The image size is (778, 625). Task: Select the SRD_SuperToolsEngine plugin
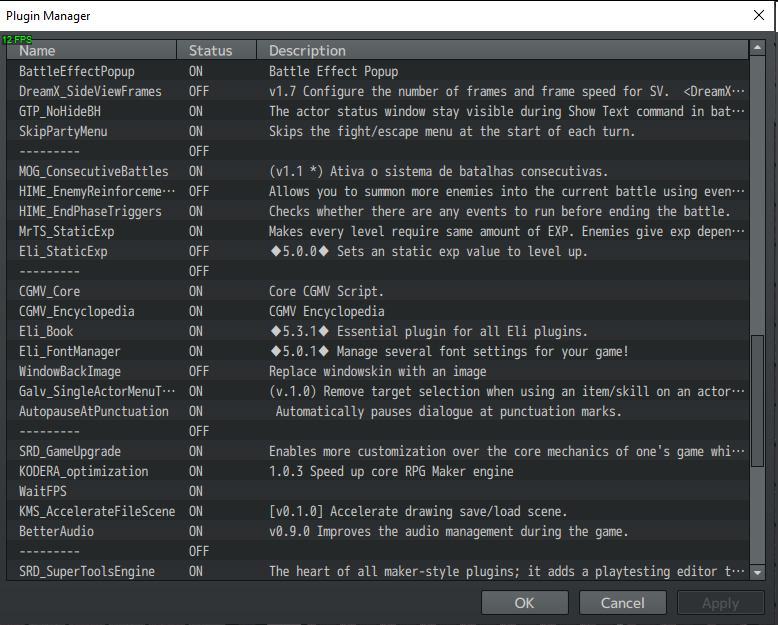[x=378, y=571]
